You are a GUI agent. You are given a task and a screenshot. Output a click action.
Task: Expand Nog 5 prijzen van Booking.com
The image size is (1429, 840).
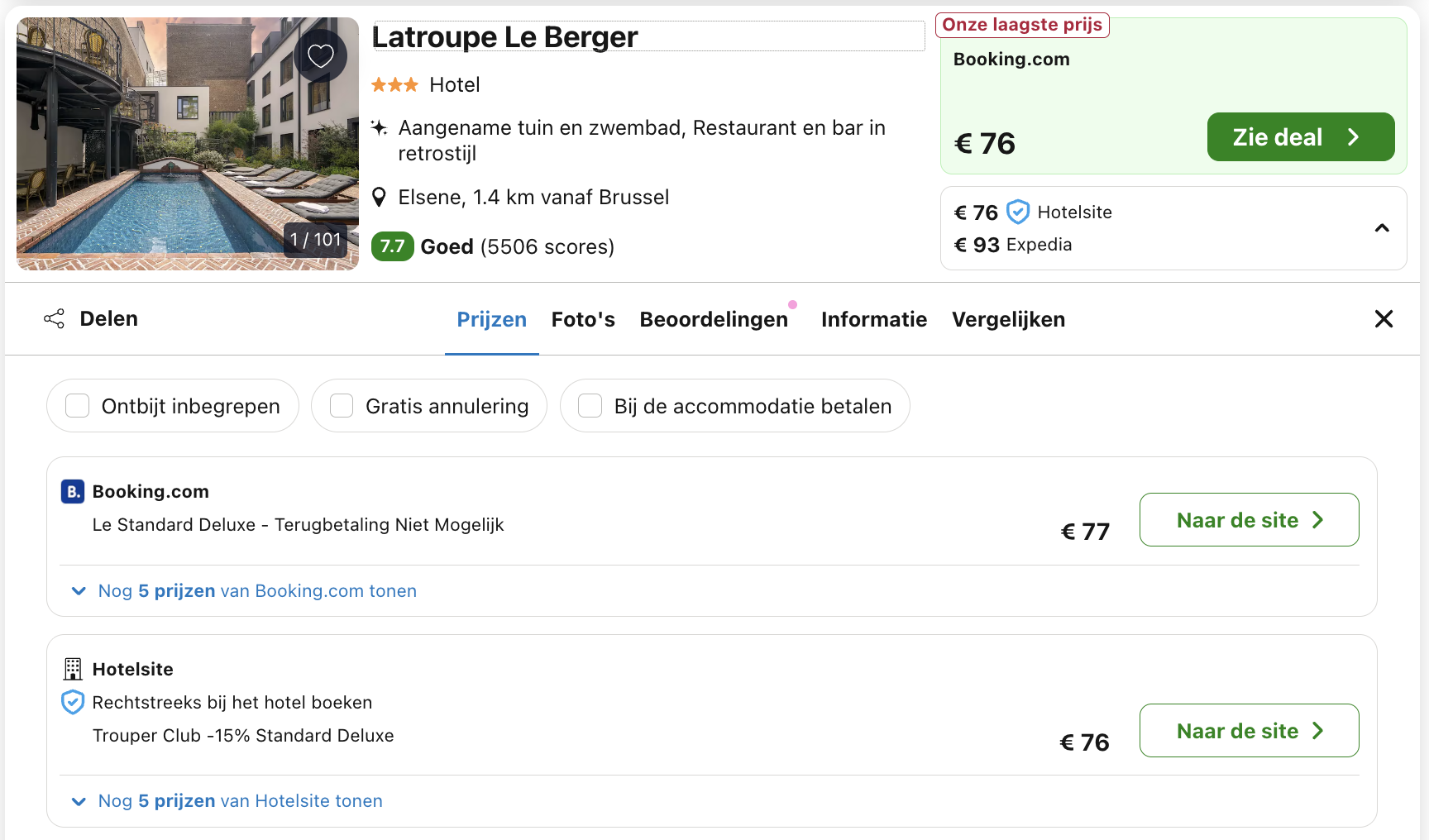pos(256,590)
